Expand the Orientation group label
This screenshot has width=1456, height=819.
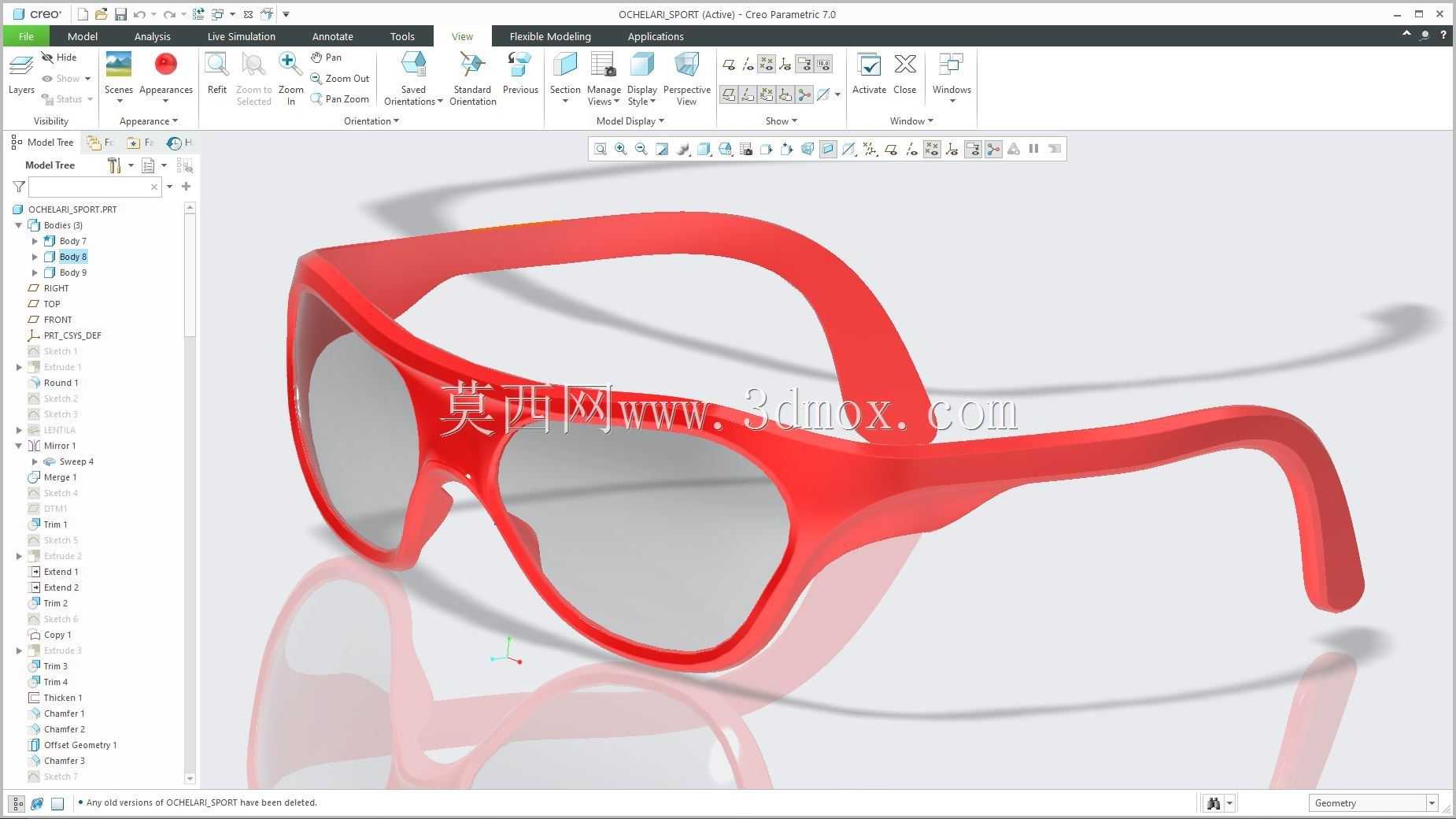371,121
